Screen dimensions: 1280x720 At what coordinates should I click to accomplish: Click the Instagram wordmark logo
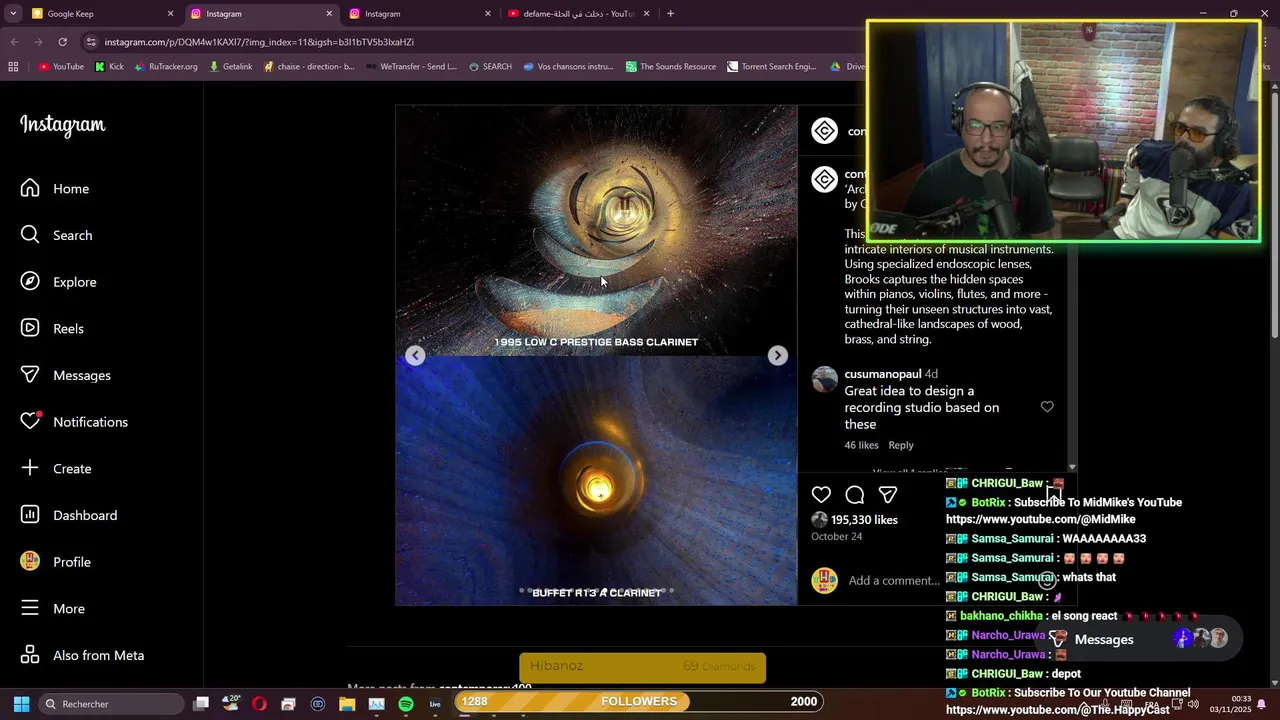point(62,125)
